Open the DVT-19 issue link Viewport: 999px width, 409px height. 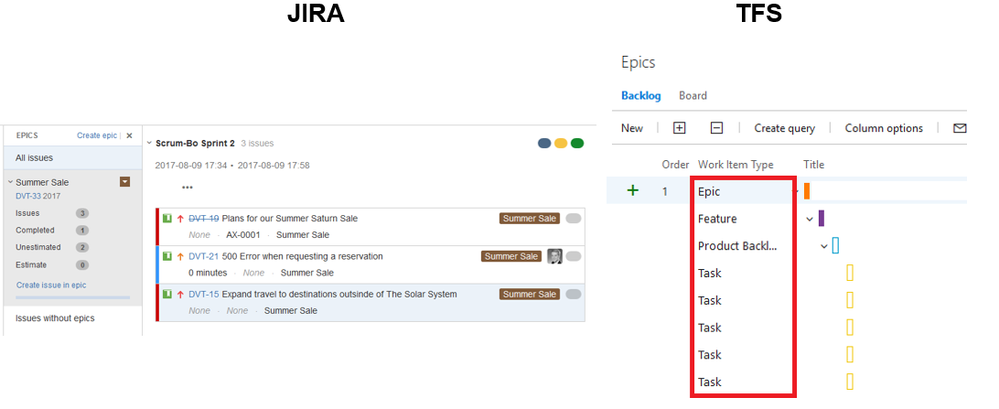click(204, 219)
